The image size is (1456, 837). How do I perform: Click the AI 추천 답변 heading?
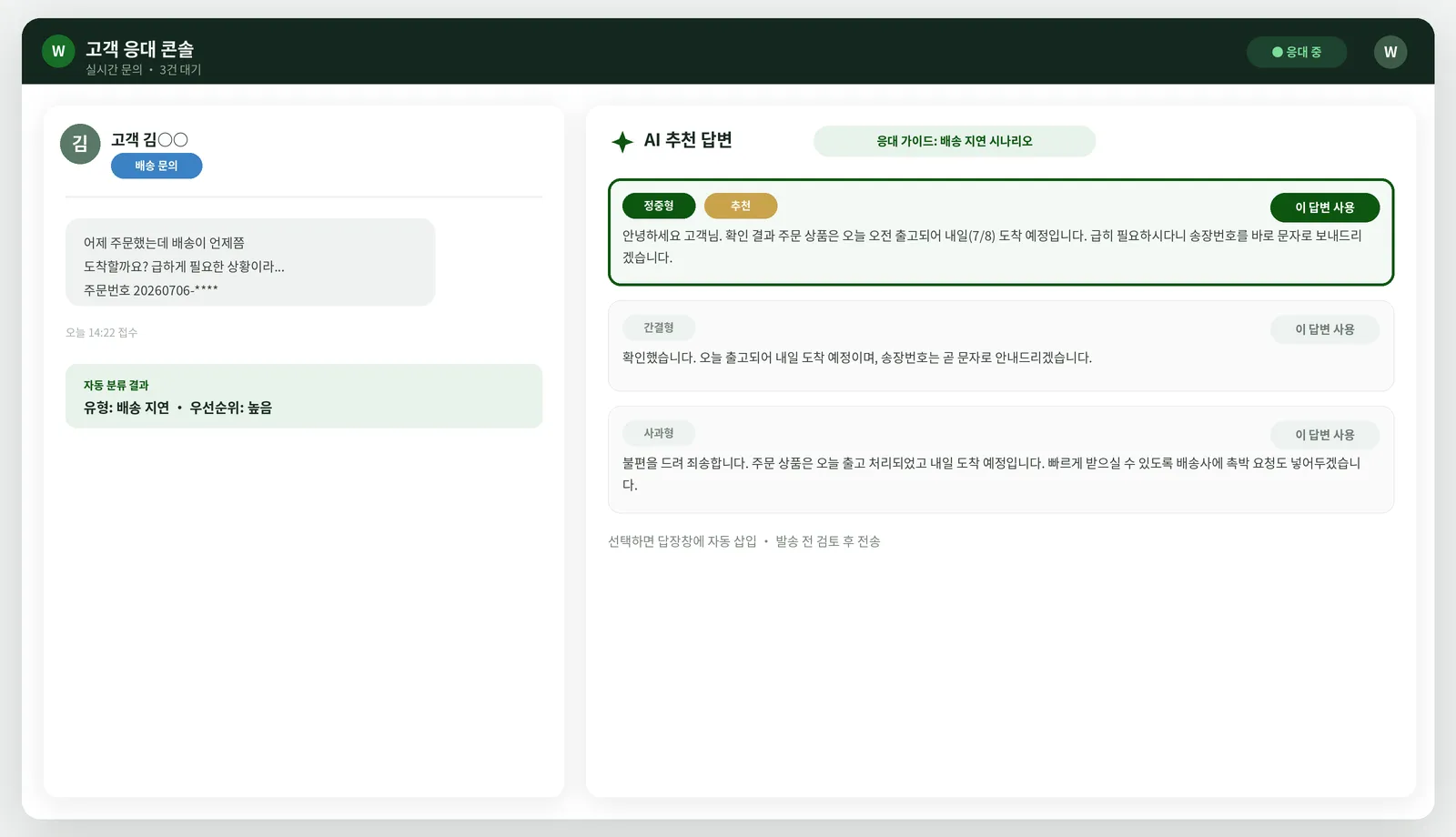pos(688,140)
